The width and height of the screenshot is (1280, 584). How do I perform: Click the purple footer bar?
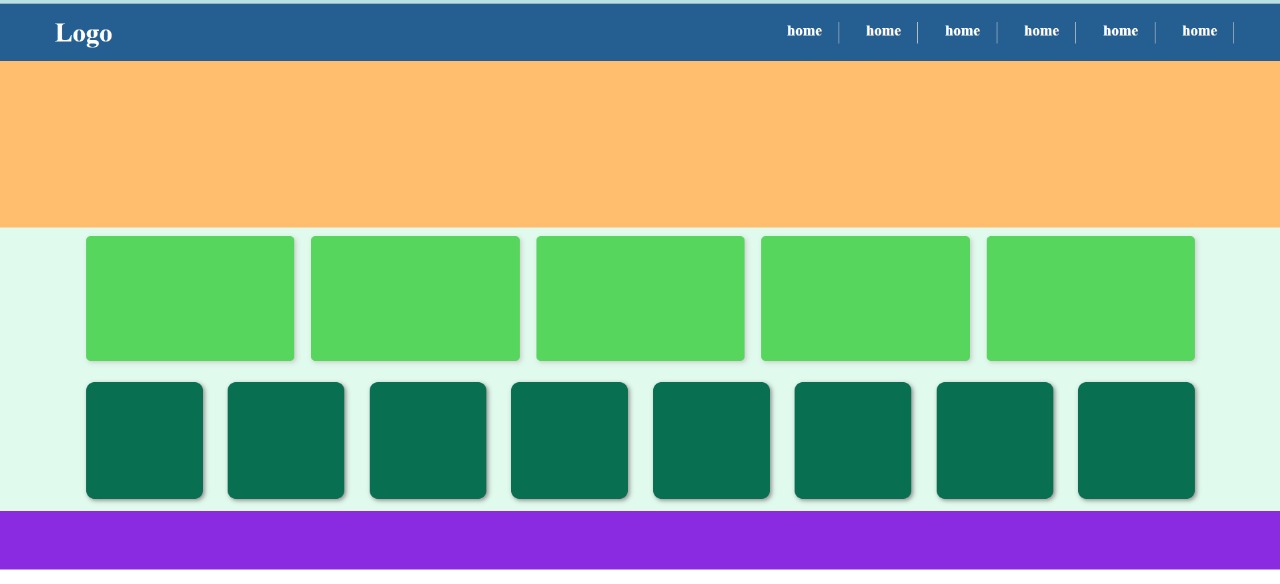640,540
